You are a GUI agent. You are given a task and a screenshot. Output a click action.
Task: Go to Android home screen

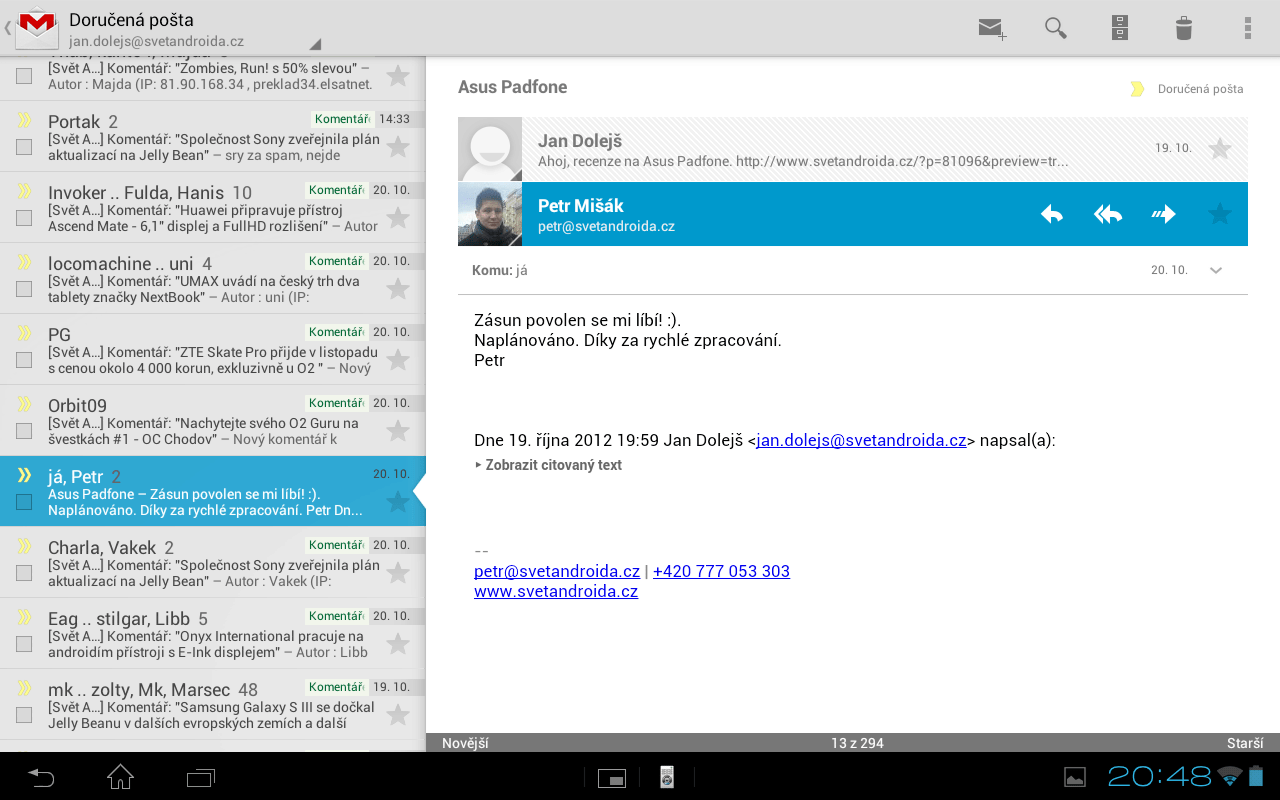pos(120,776)
